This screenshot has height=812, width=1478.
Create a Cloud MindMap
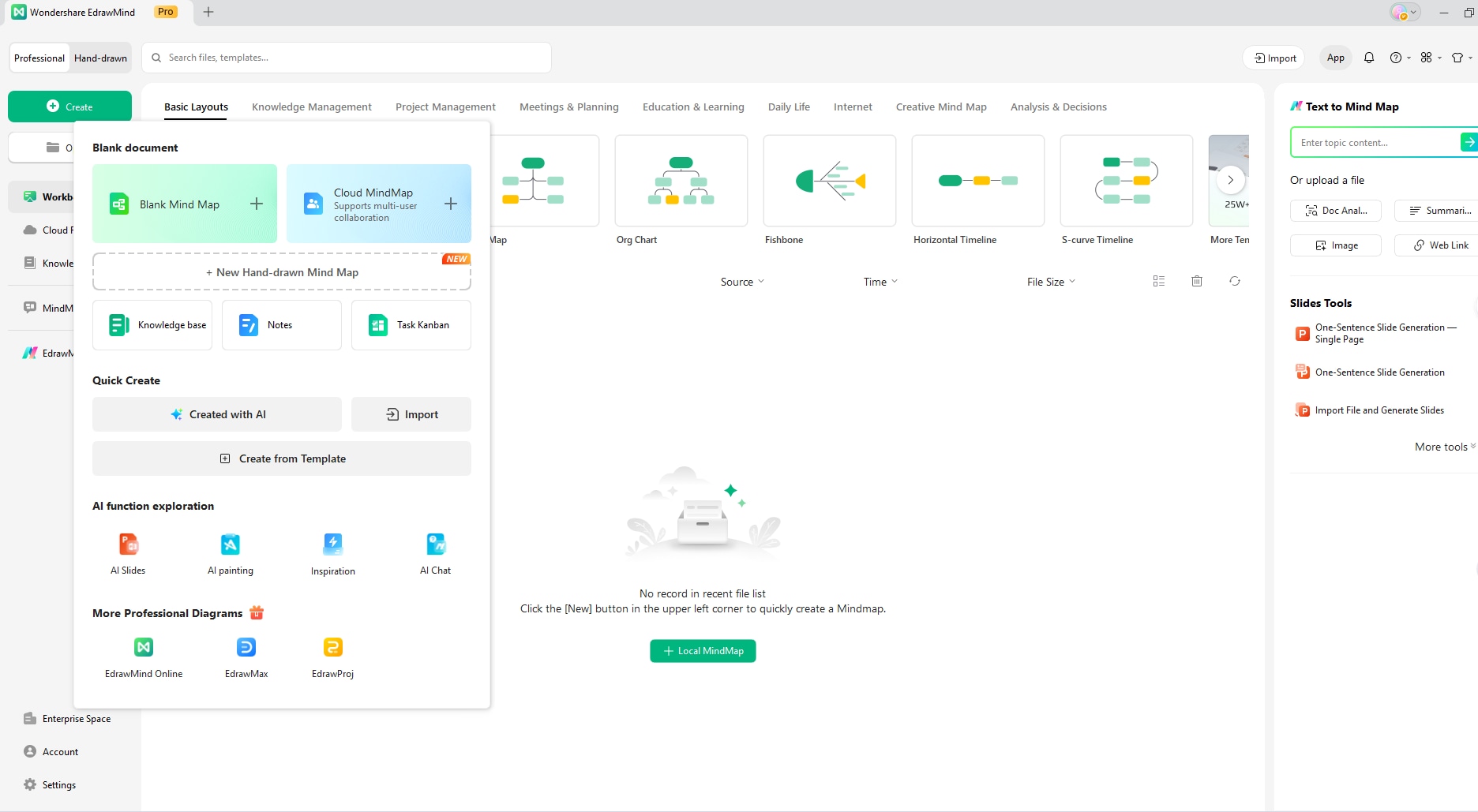pos(379,204)
